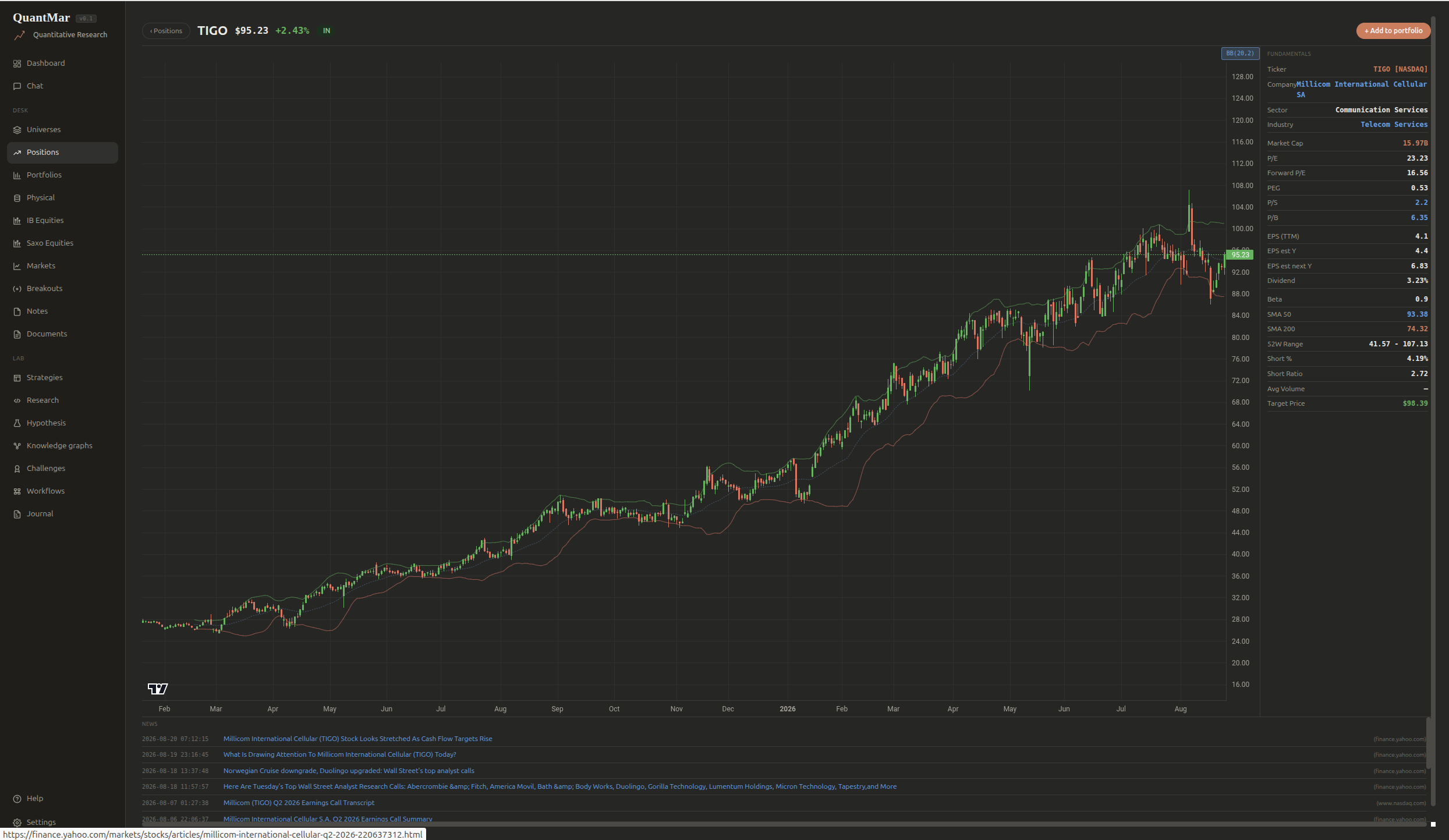Open Physical using its database icon
This screenshot has height=840, width=1449.
tap(17, 198)
